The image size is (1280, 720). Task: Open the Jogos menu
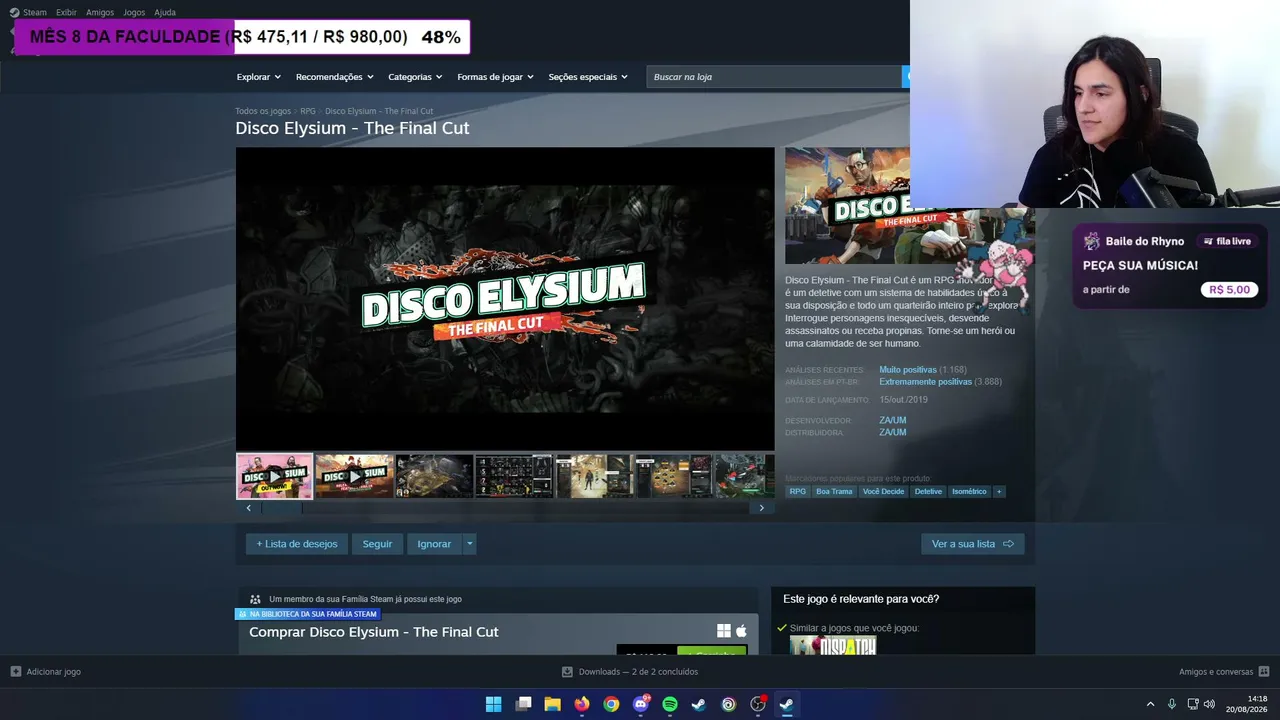[134, 12]
